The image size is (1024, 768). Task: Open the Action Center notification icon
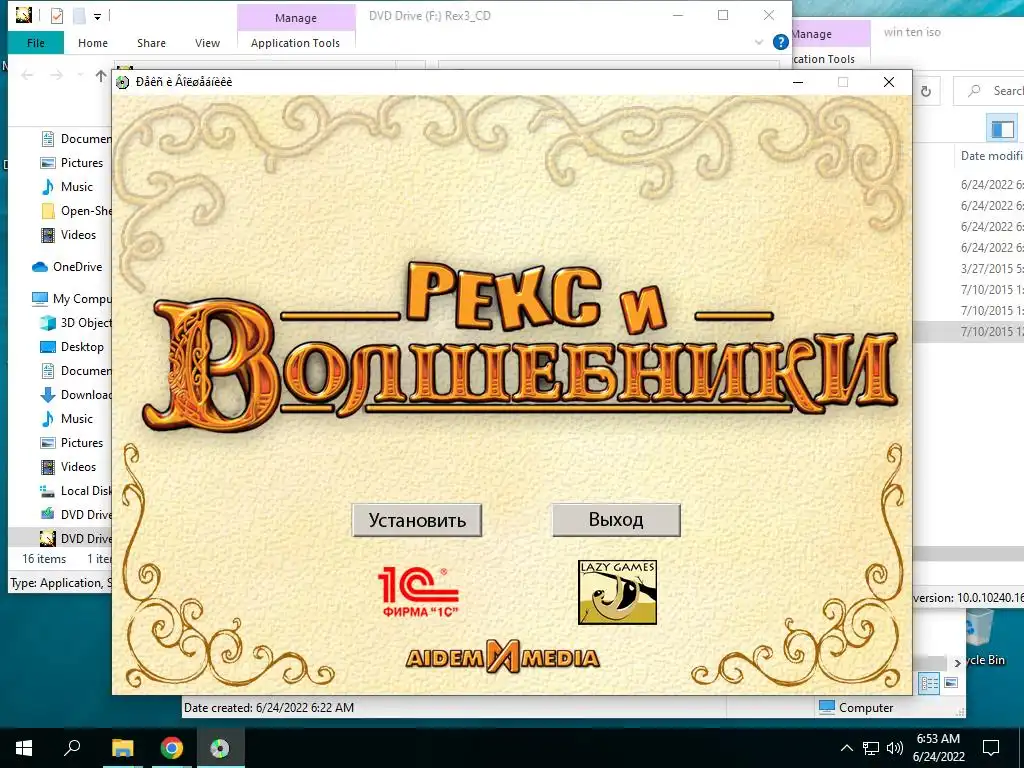(x=991, y=748)
